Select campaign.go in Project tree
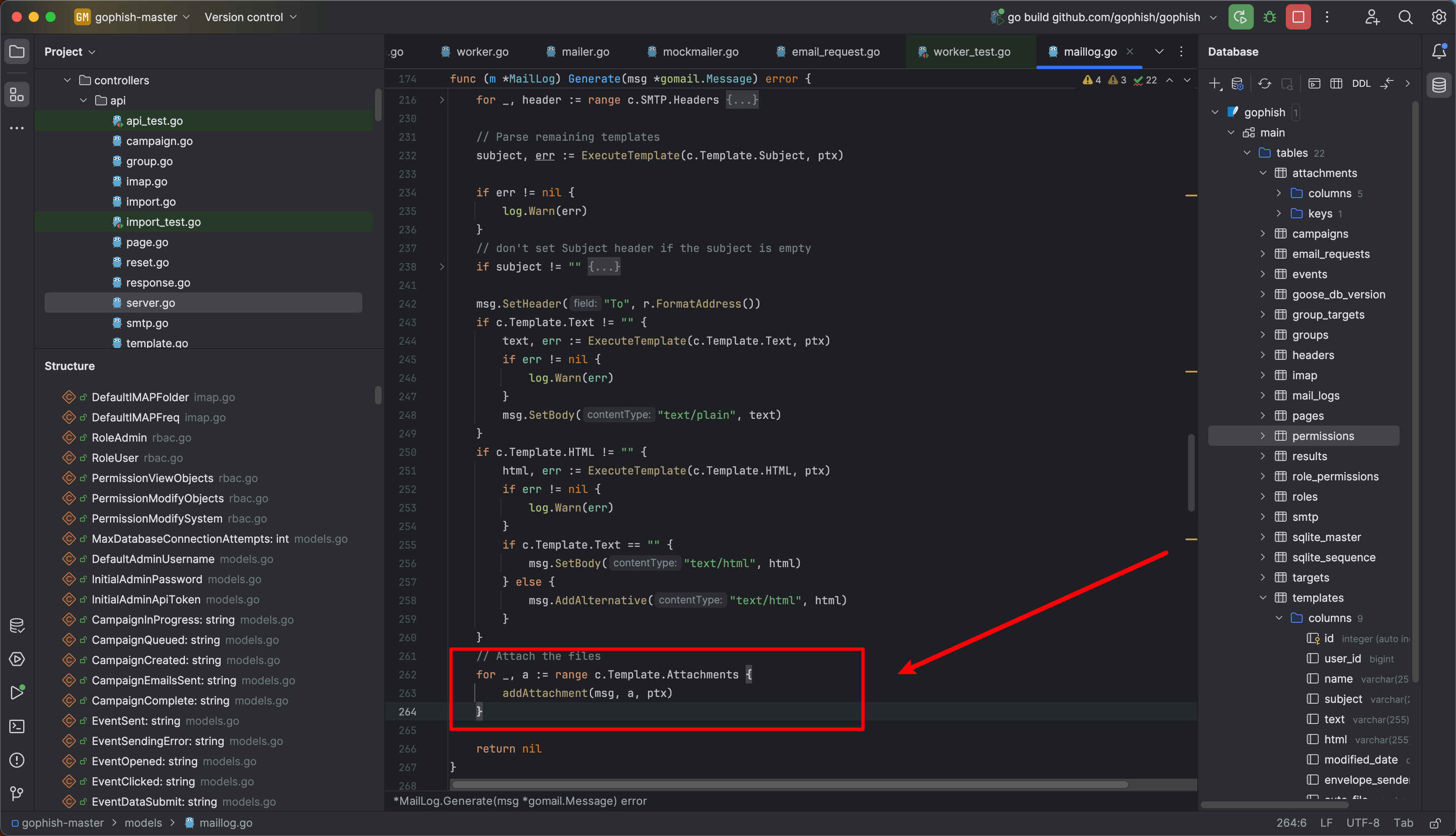The height and width of the screenshot is (836, 1456). tap(159, 141)
